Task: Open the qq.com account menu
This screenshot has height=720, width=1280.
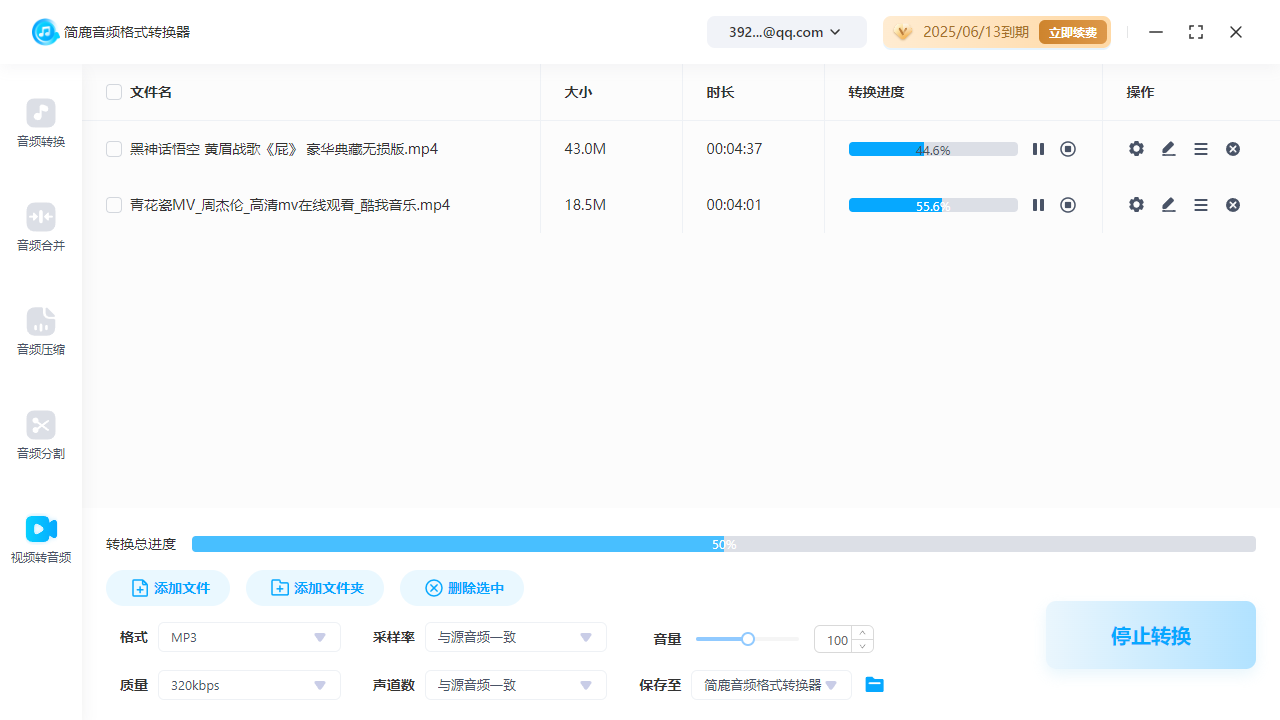Action: [x=786, y=31]
